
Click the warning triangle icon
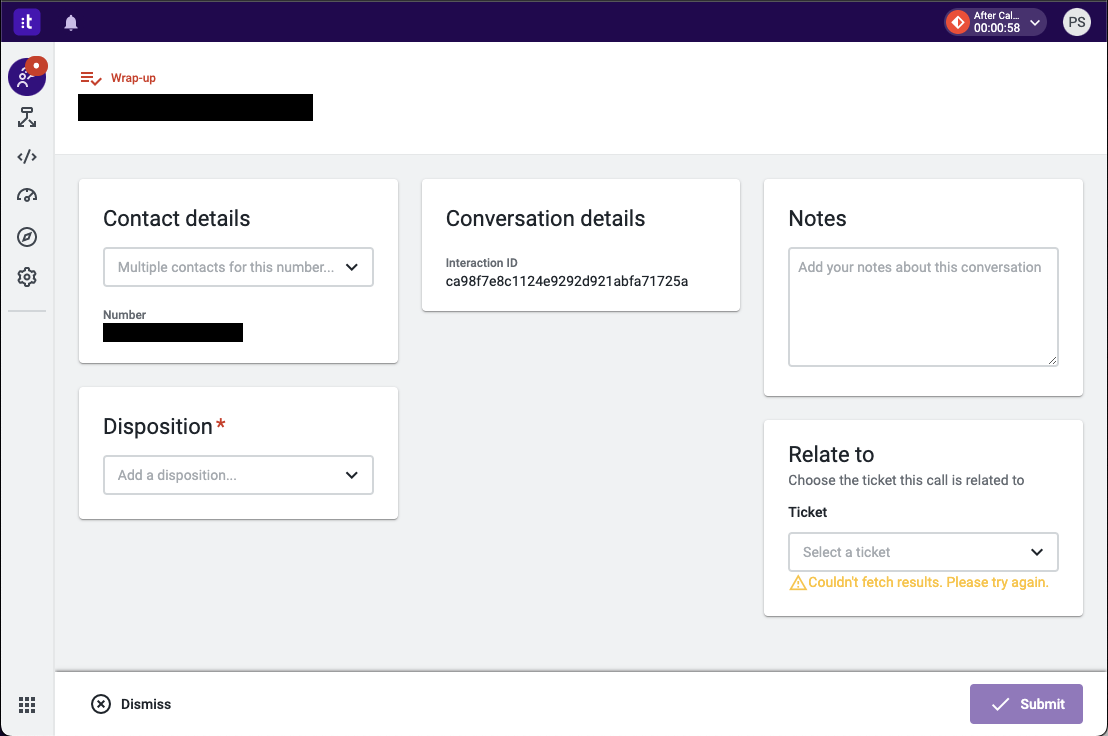tap(798, 583)
